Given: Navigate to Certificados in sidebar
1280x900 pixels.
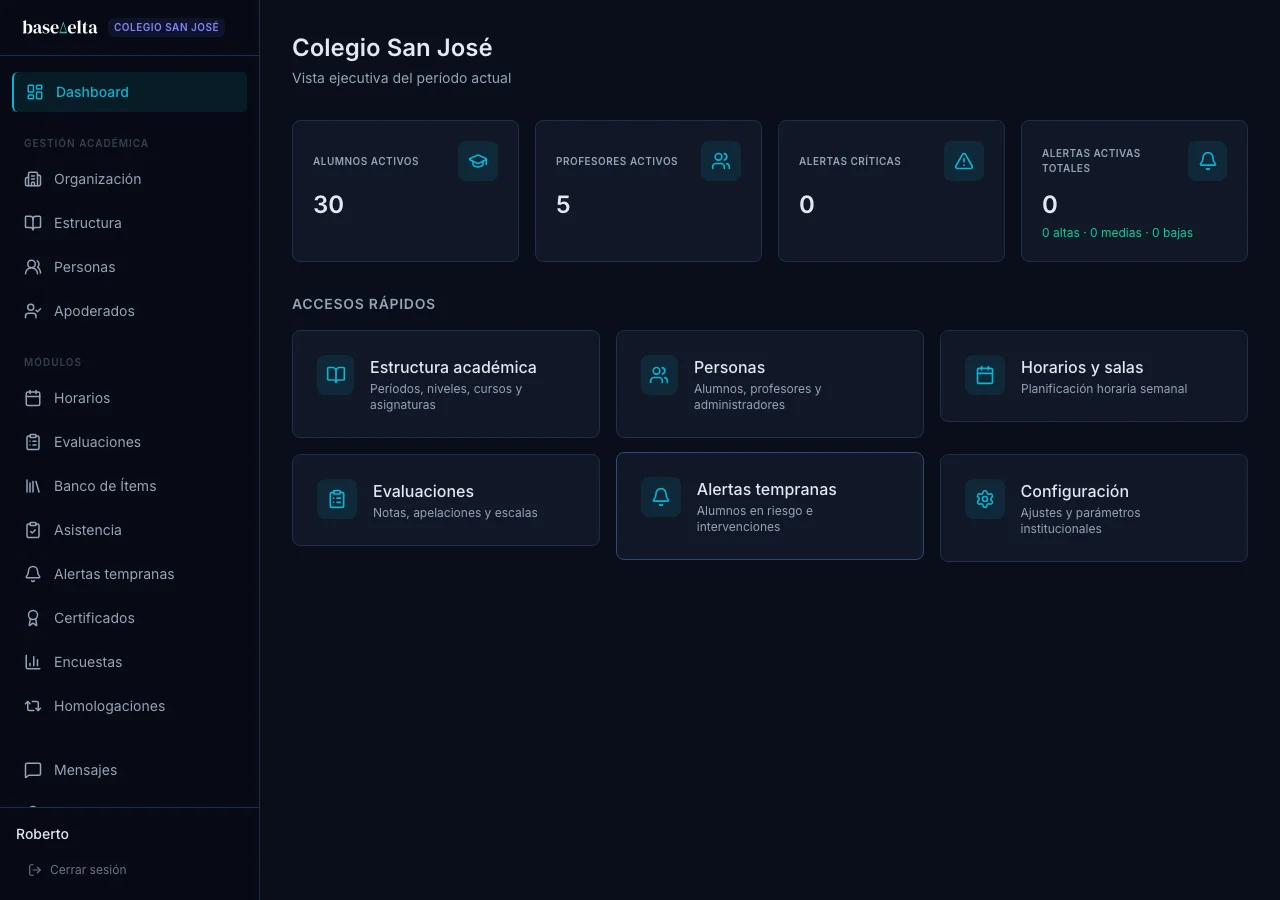Looking at the screenshot, I should pyautogui.click(x=130, y=618).
